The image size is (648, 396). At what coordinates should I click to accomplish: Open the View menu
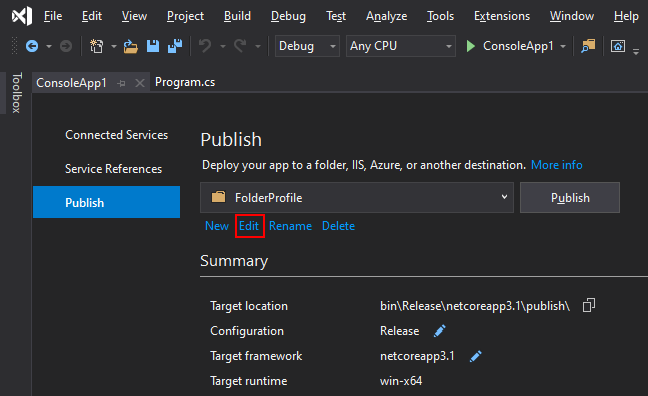[134, 16]
